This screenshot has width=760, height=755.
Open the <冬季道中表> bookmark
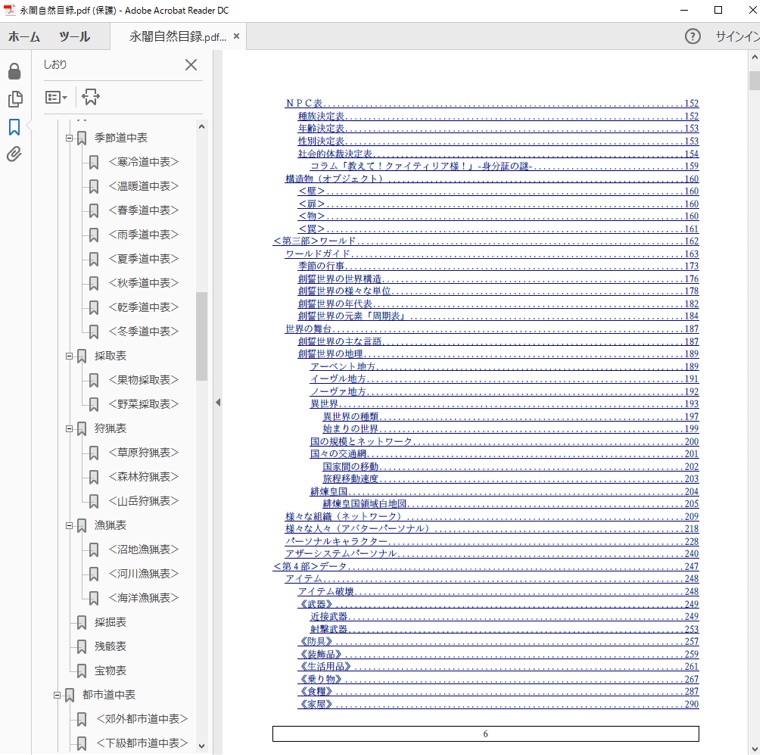point(143,331)
